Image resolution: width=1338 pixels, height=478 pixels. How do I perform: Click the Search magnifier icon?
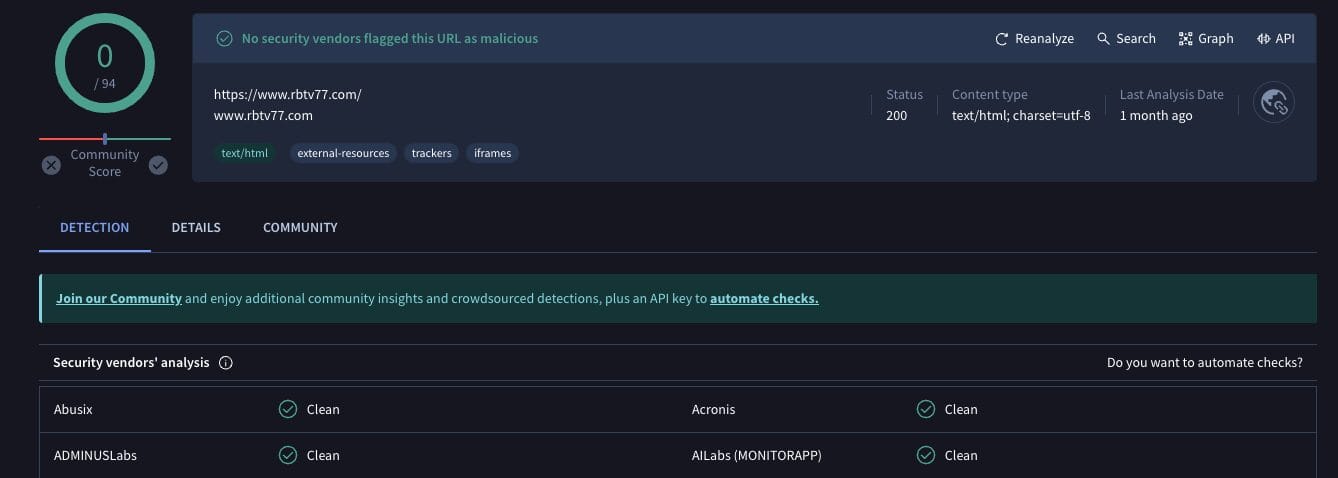tap(1103, 39)
